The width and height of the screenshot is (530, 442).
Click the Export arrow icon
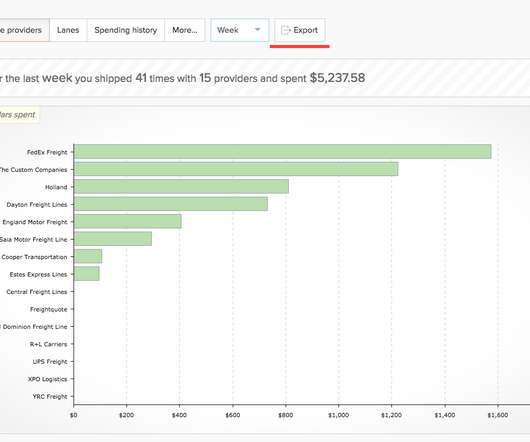pos(286,30)
